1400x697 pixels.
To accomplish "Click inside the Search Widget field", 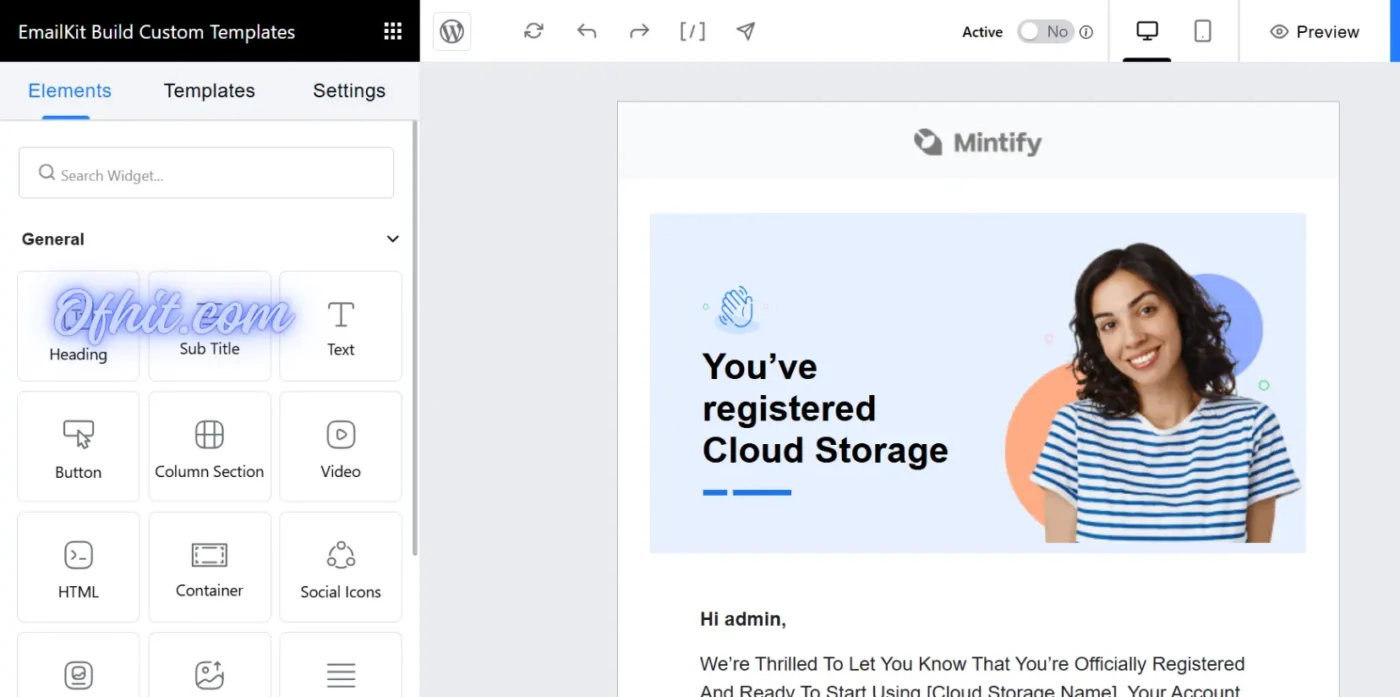I will tap(205, 173).
